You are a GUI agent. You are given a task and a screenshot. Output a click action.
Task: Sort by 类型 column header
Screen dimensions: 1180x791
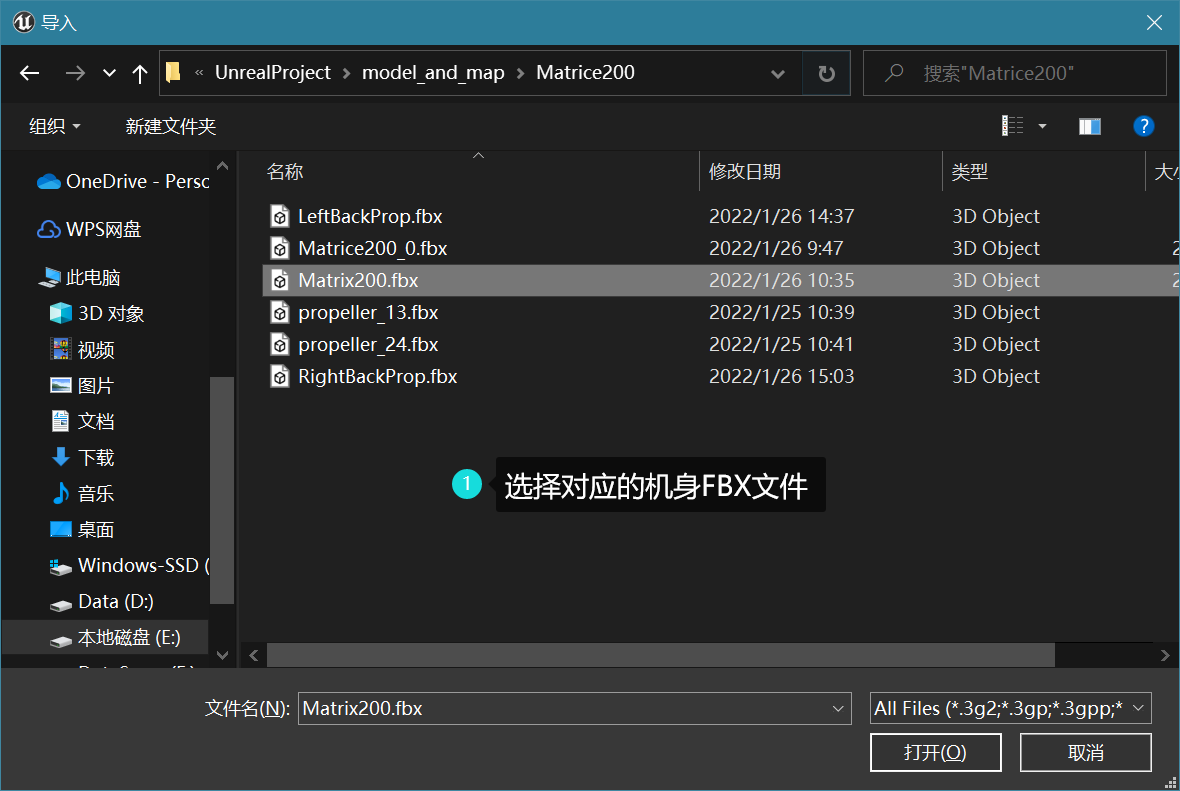click(969, 172)
